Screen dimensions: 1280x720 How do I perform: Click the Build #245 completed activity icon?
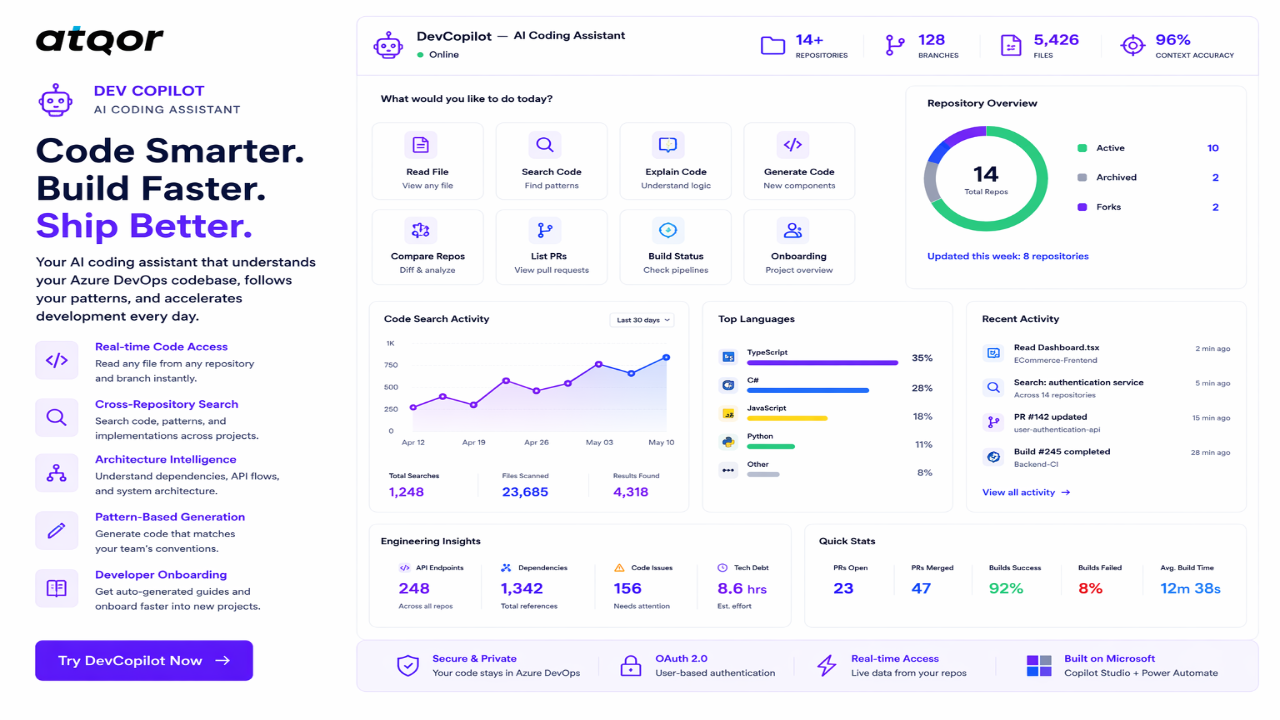pos(993,457)
